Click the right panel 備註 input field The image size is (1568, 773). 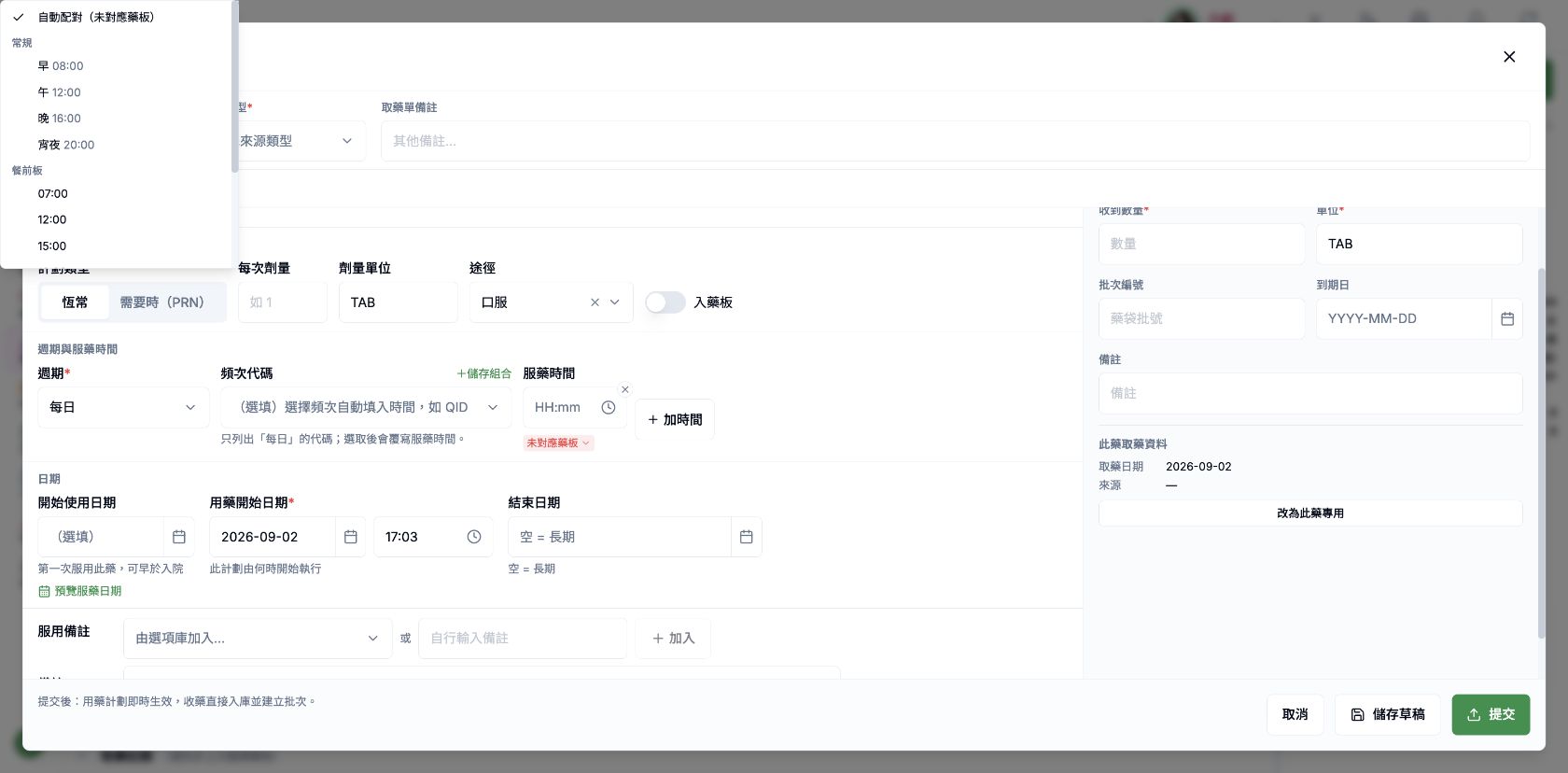click(x=1310, y=394)
